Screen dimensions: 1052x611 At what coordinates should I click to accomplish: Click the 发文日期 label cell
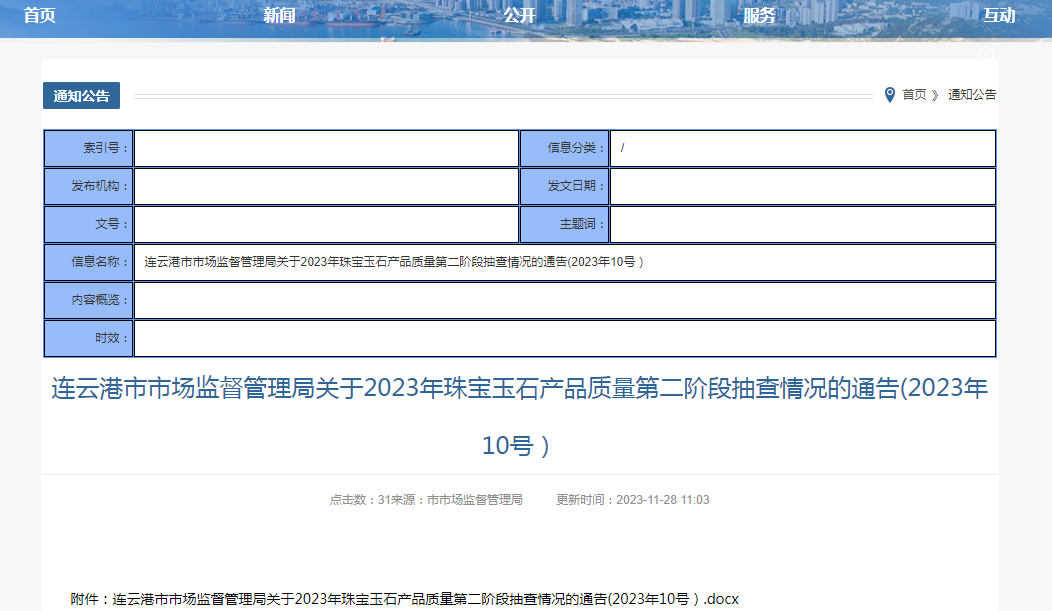coord(565,186)
